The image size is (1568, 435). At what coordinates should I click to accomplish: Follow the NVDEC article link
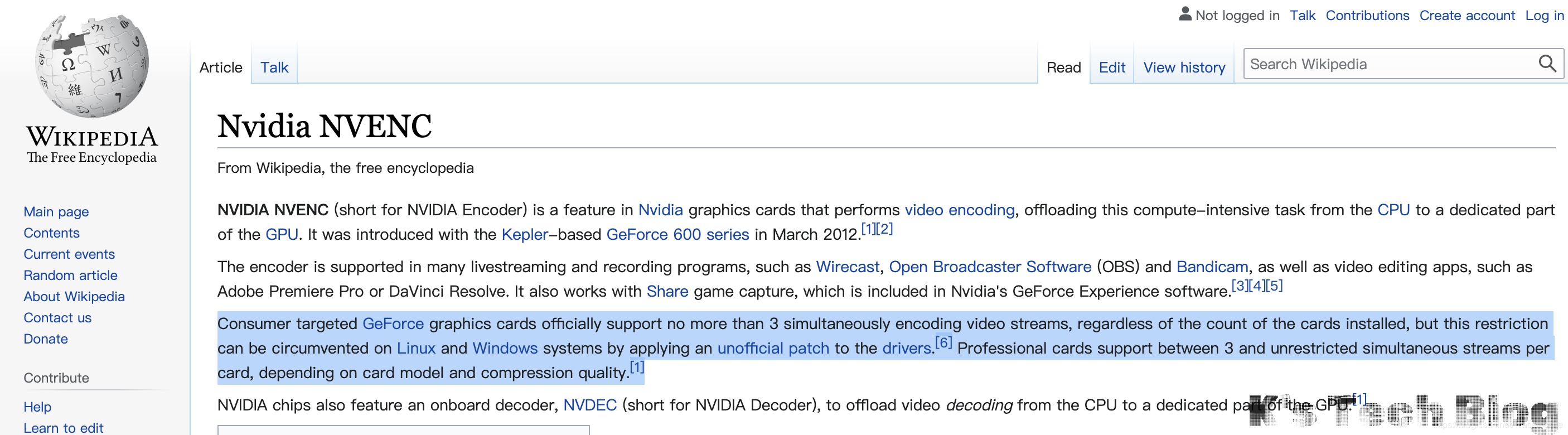coord(590,405)
